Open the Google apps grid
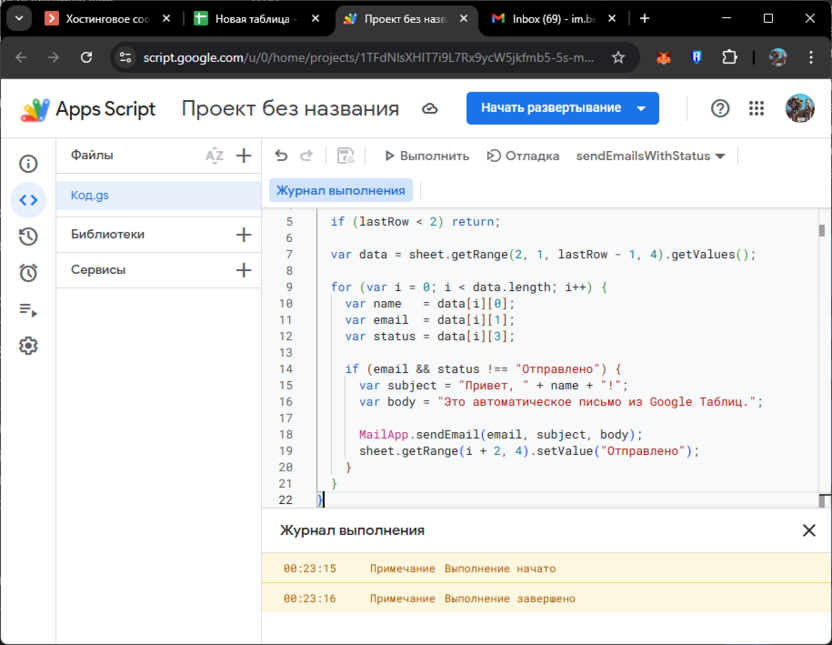The width and height of the screenshot is (832, 645). click(x=756, y=108)
